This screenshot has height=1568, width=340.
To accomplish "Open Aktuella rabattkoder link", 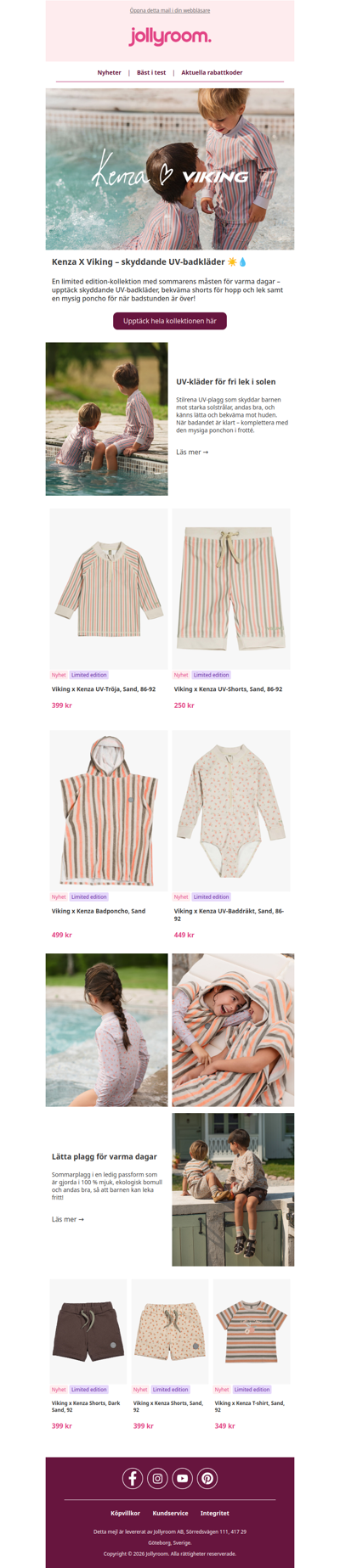I will pyautogui.click(x=212, y=73).
